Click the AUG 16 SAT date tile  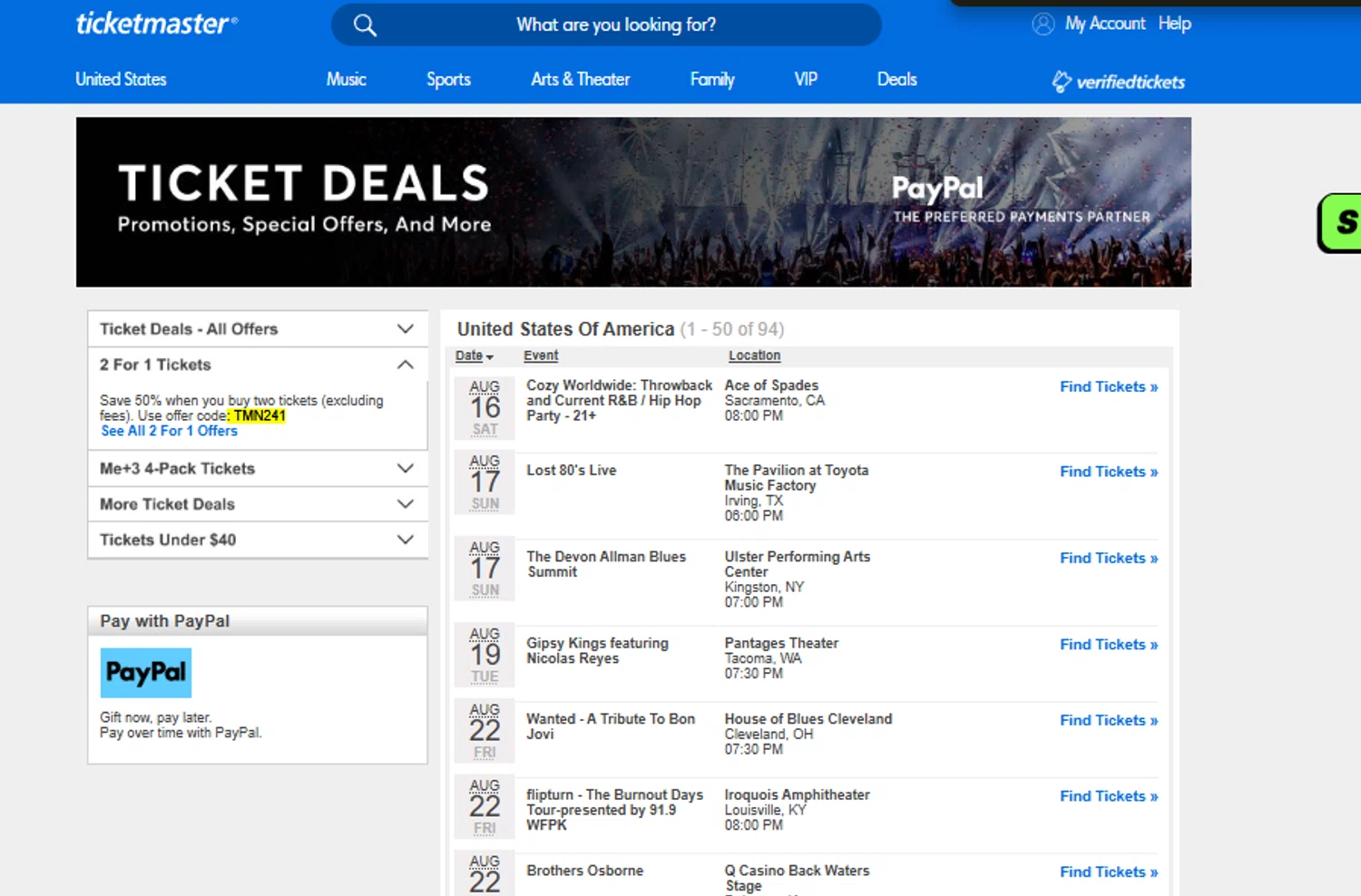click(485, 407)
